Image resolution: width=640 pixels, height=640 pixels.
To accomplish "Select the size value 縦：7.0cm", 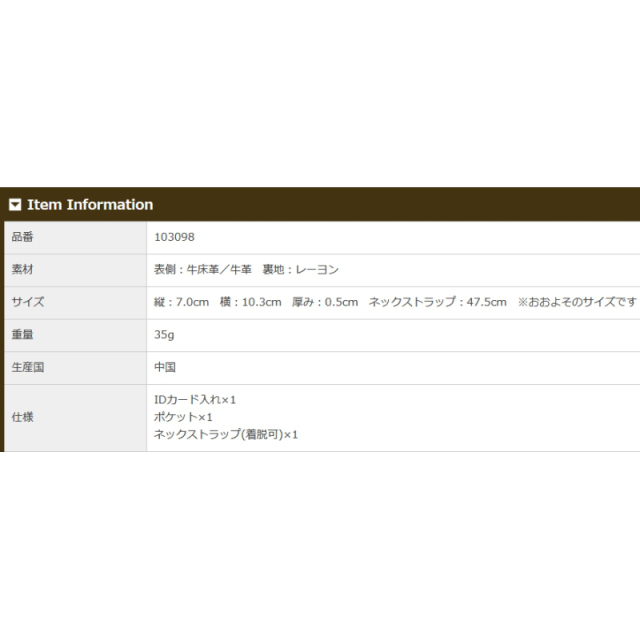I will tap(182, 302).
